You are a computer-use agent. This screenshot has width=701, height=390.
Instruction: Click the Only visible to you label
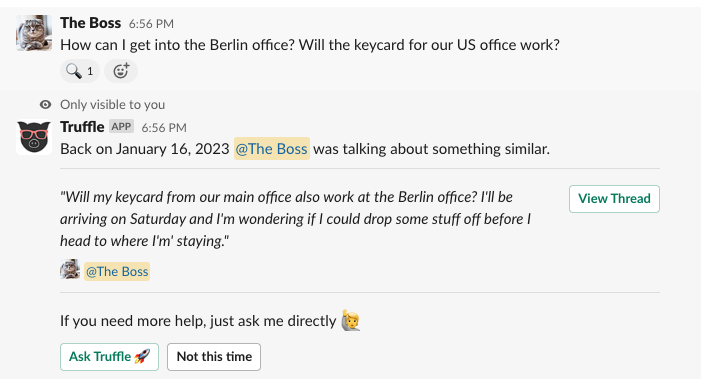[113, 105]
